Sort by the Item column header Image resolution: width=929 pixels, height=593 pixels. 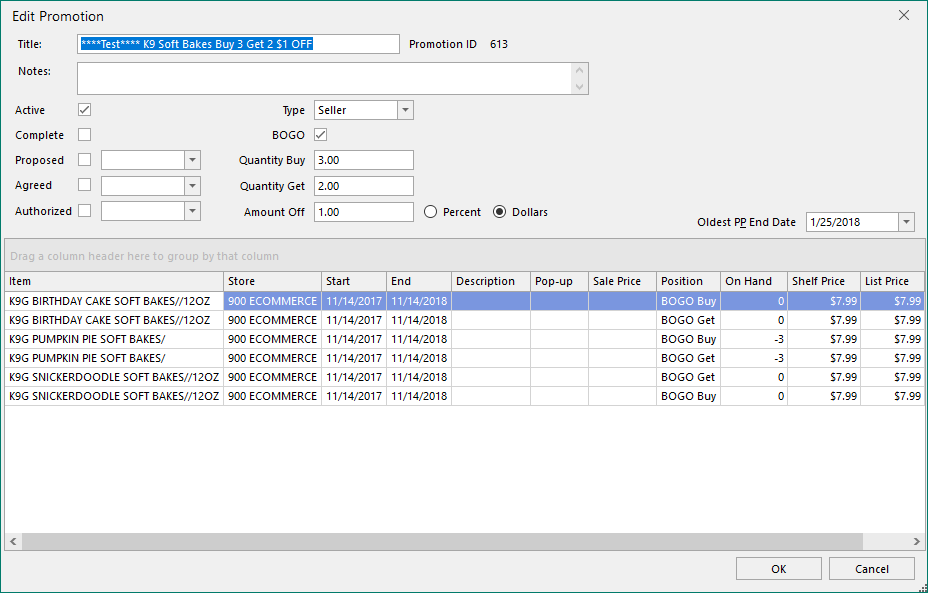(114, 281)
